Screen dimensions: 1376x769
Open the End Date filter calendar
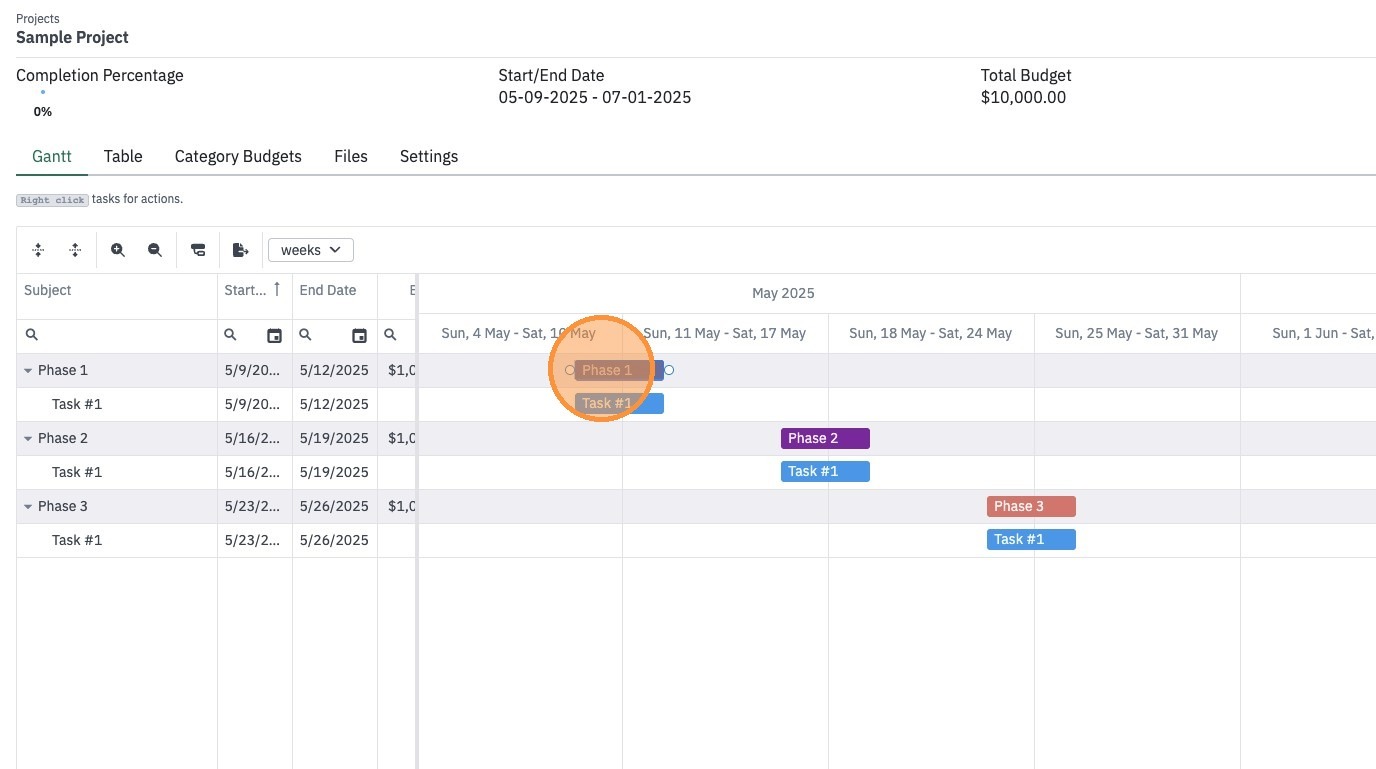(x=359, y=336)
